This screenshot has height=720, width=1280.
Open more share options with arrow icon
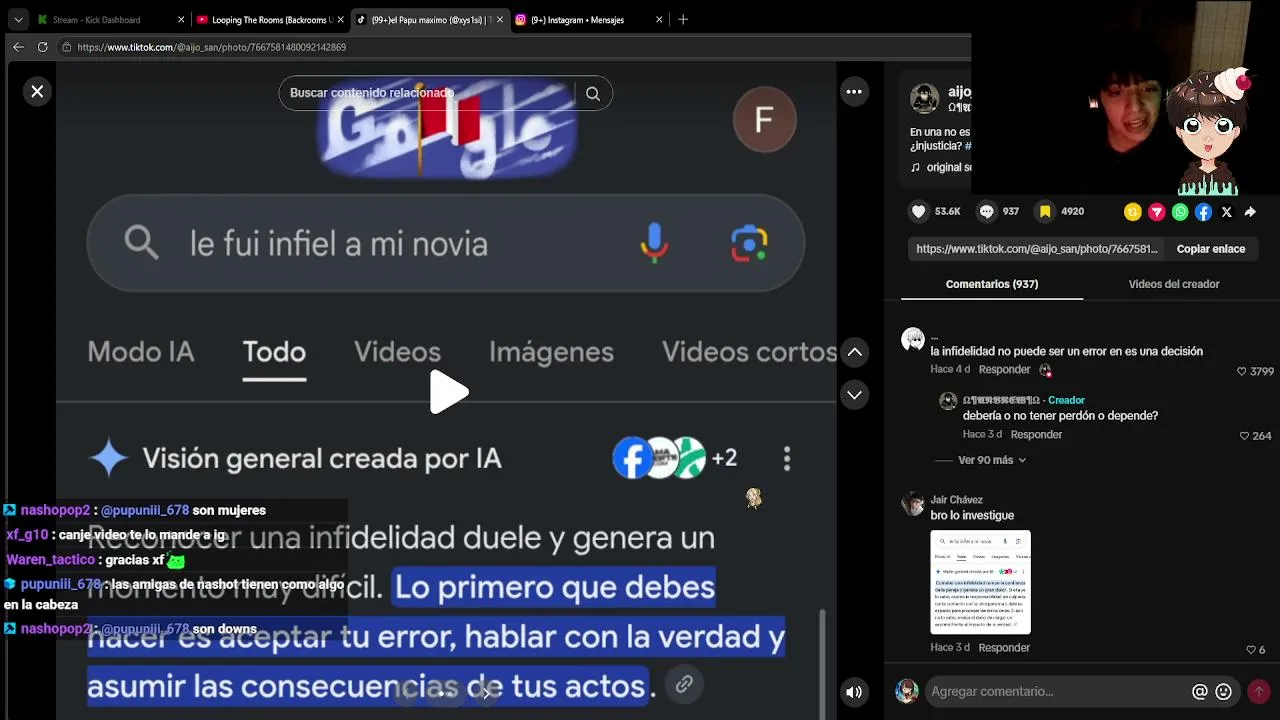pos(1250,212)
